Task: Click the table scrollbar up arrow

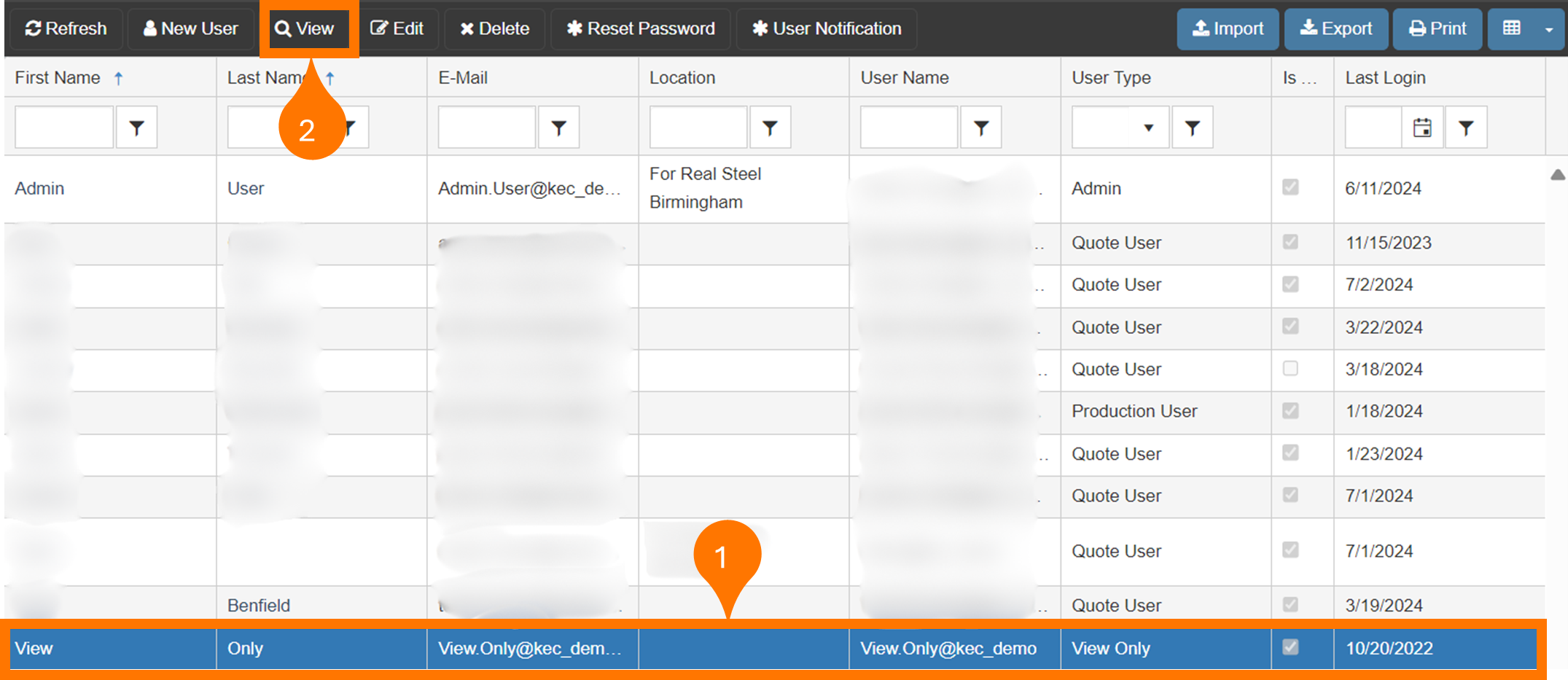Action: 1558,174
